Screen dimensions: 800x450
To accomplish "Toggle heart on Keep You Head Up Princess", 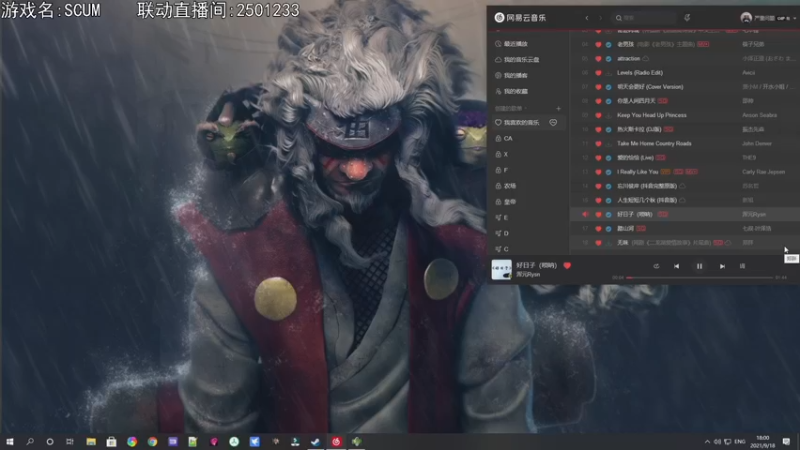I will click(x=598, y=115).
